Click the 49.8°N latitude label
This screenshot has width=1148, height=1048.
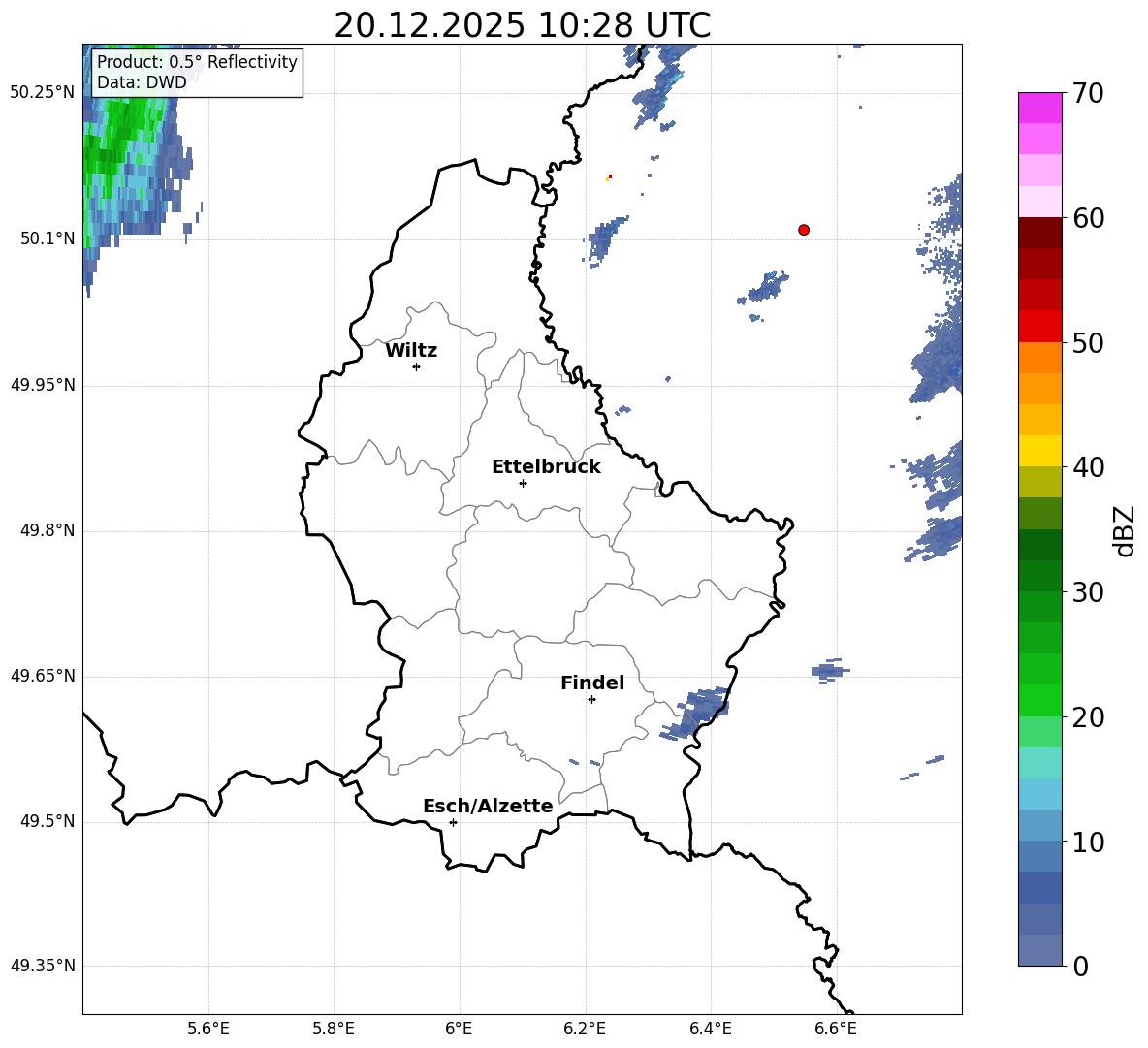click(x=47, y=530)
